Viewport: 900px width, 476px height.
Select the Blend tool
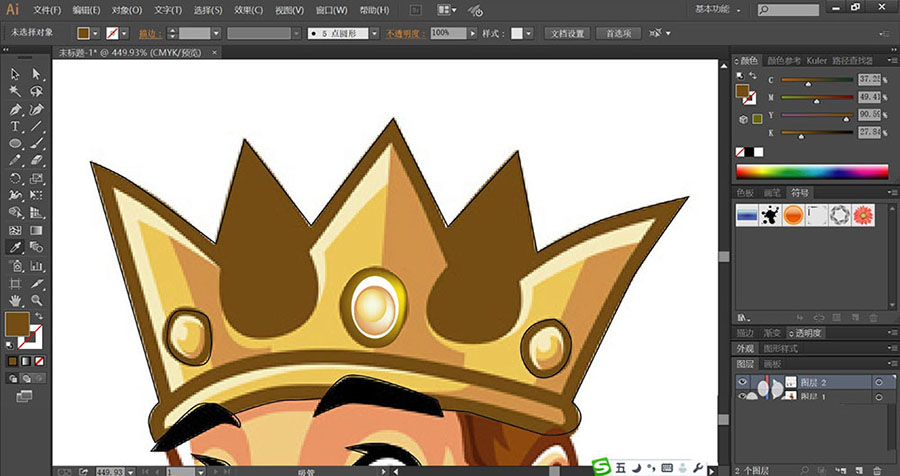[37, 247]
